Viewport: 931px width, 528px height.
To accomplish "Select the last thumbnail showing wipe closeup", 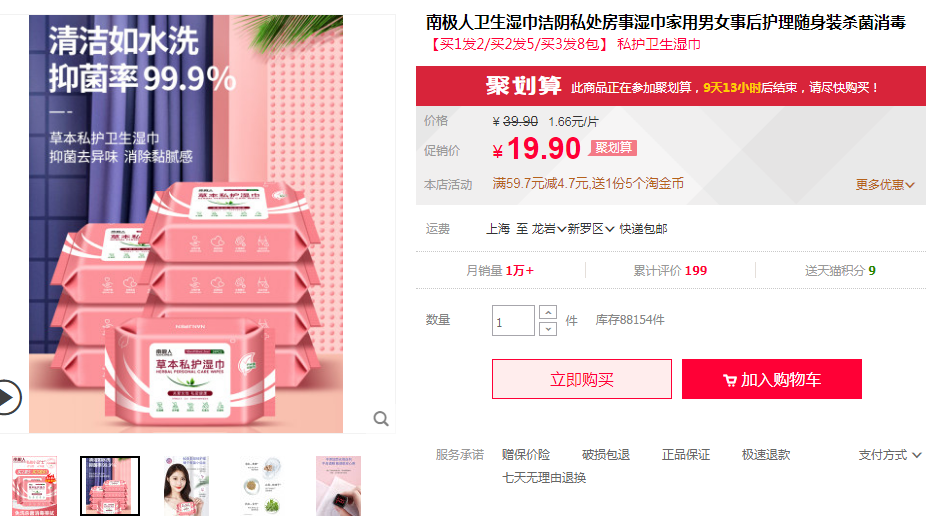I will [x=338, y=486].
